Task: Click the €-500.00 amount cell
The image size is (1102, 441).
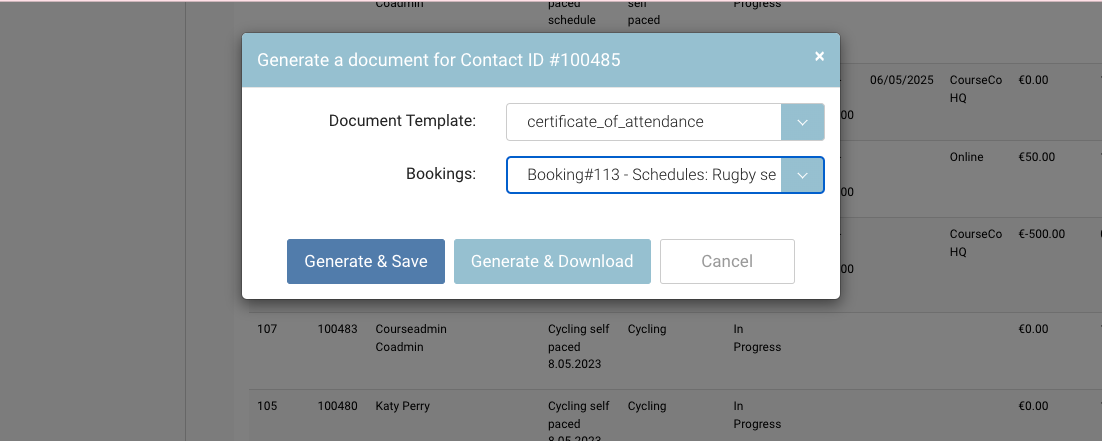Action: pyautogui.click(x=1042, y=234)
